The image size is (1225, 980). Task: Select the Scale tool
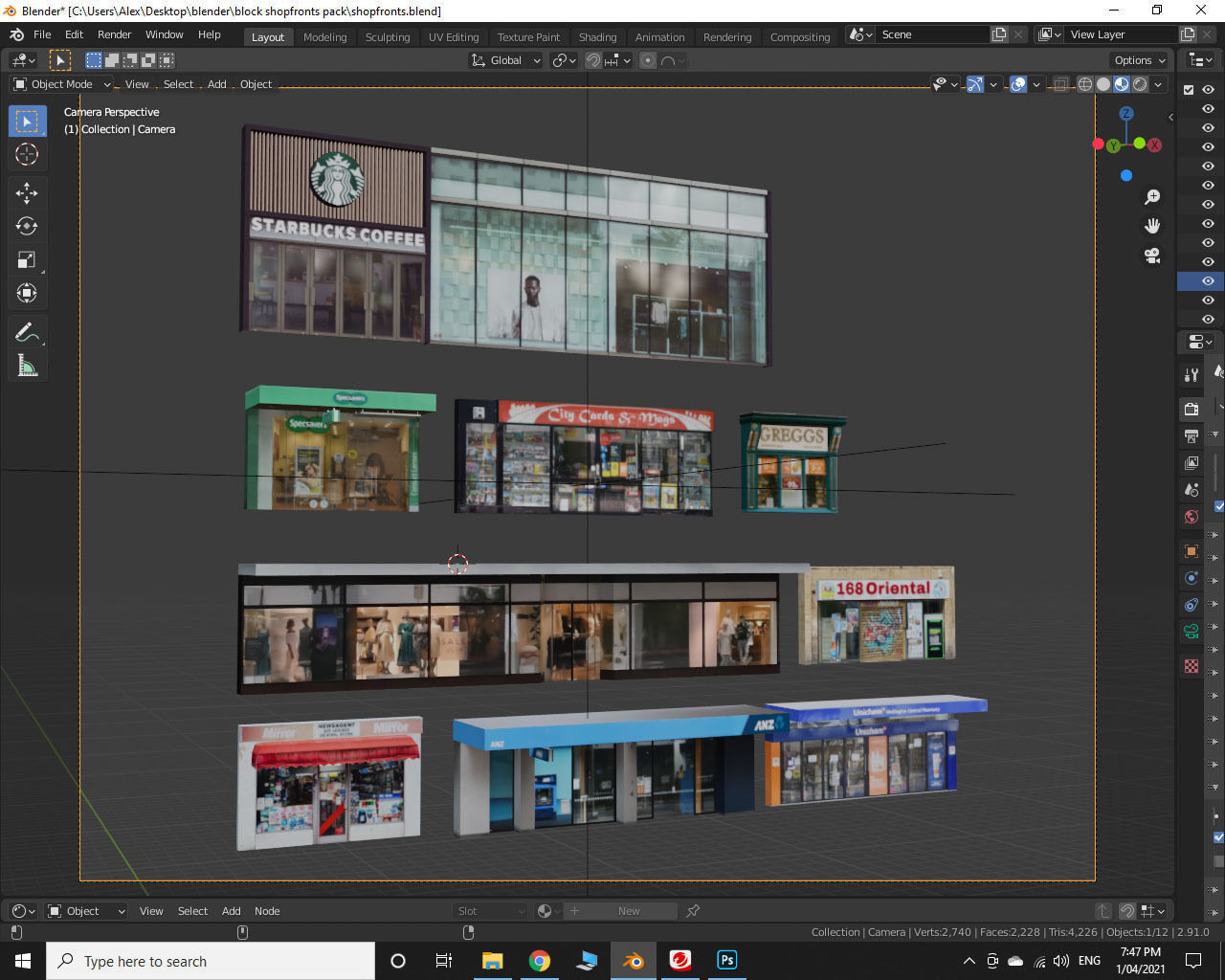click(27, 259)
